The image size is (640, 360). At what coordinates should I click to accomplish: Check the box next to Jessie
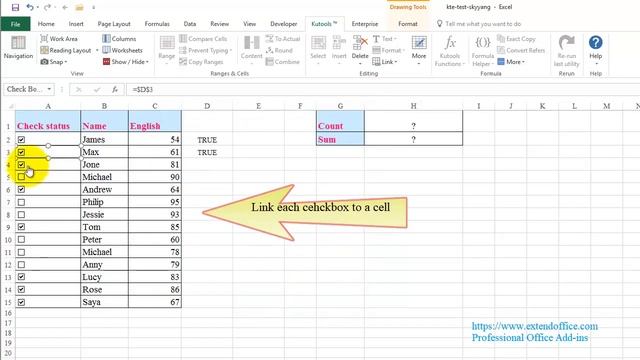point(21,215)
